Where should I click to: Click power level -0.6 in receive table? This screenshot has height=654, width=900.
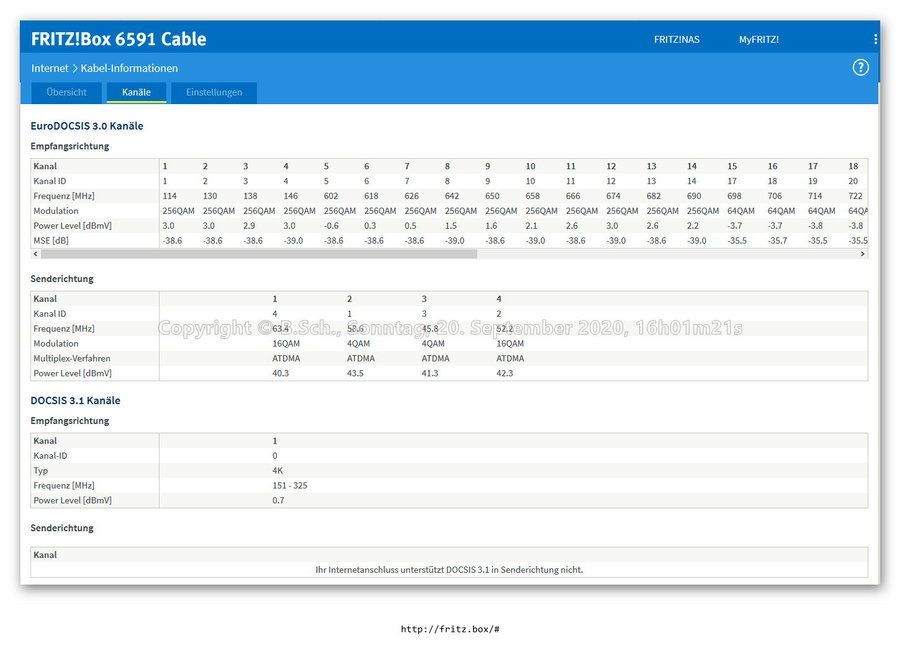point(331,226)
